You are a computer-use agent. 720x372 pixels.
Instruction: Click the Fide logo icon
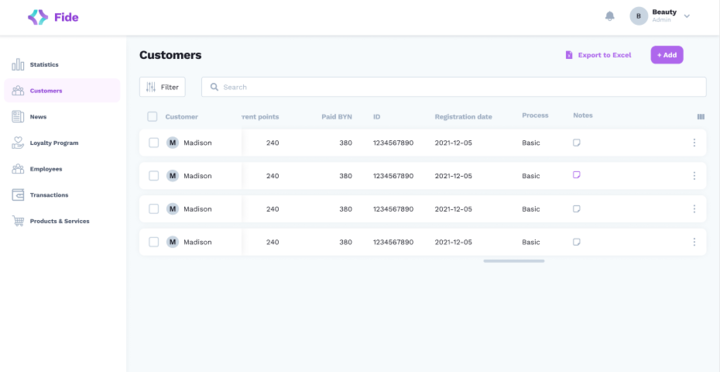[x=38, y=17]
